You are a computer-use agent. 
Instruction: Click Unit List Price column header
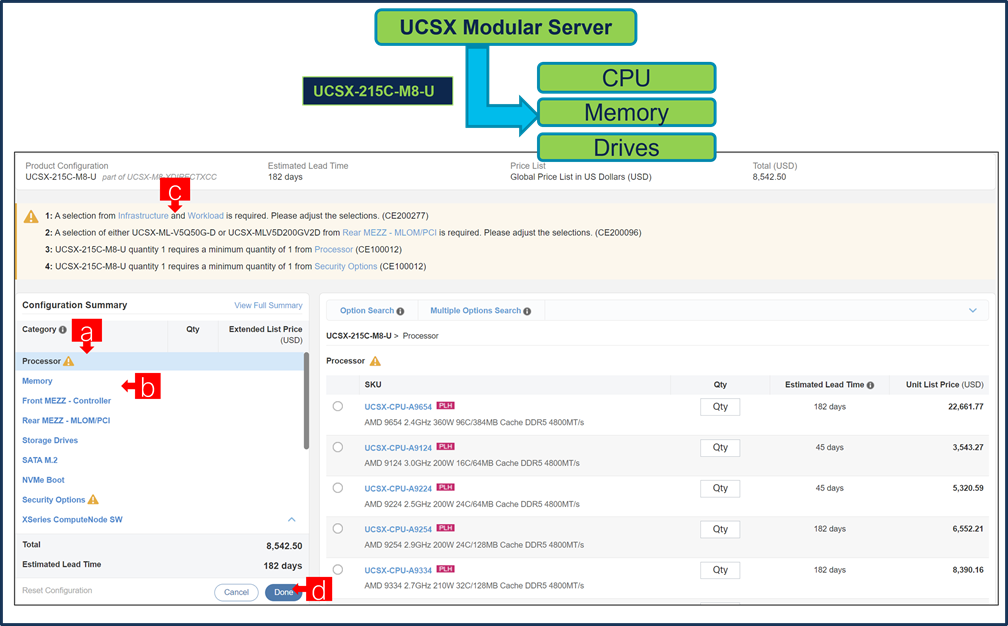click(944, 385)
